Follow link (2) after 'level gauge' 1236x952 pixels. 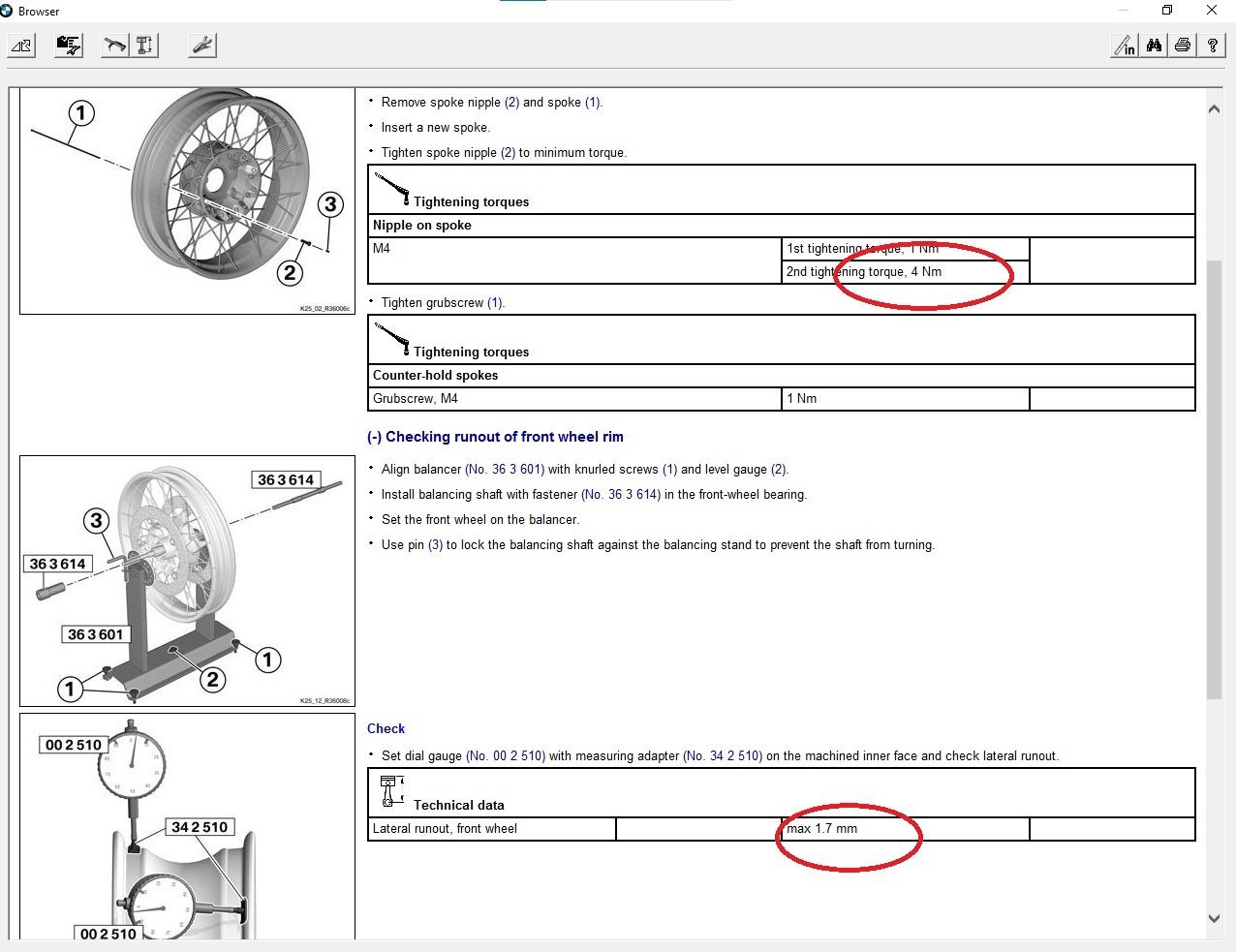point(779,470)
